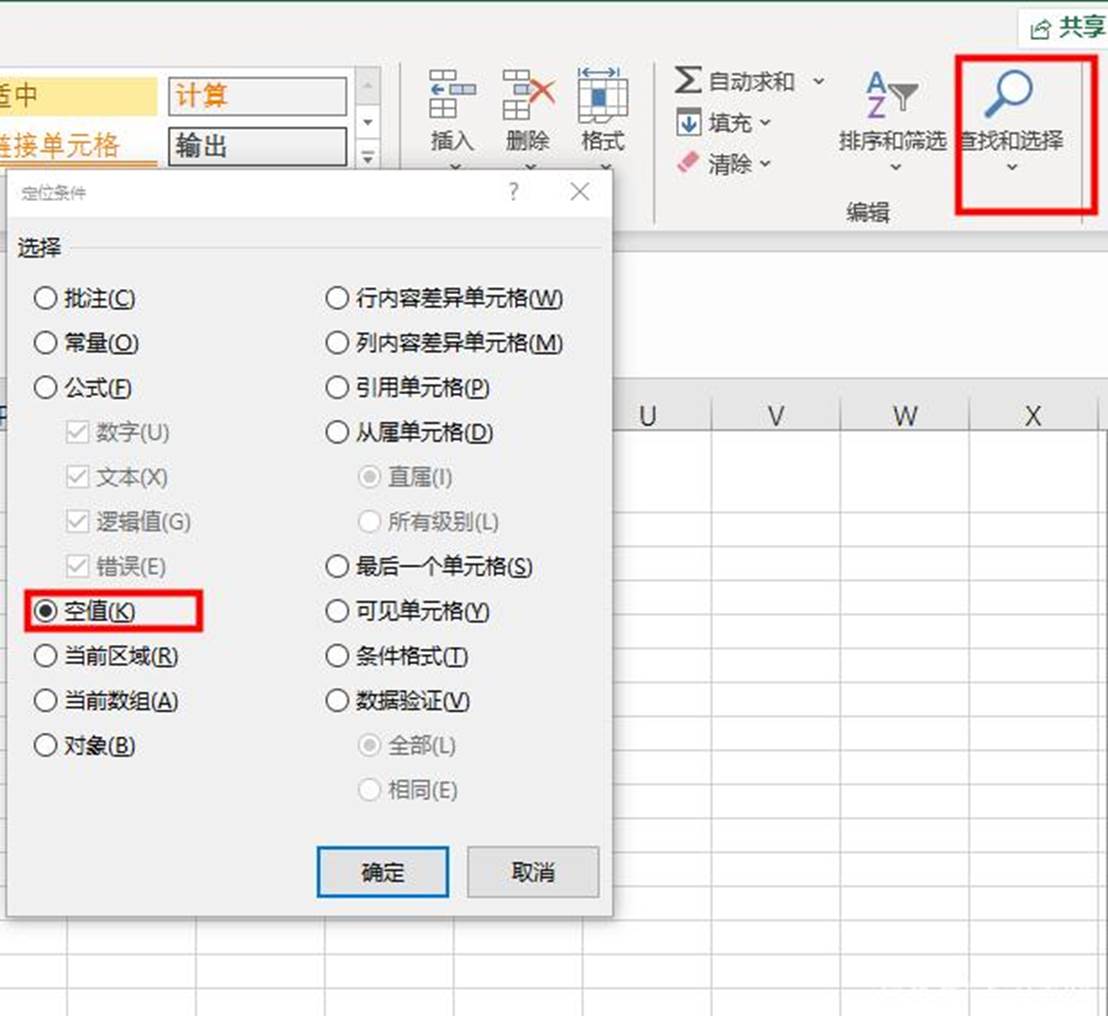
Task: Click the Share button icon
Action: (x=1040, y=30)
